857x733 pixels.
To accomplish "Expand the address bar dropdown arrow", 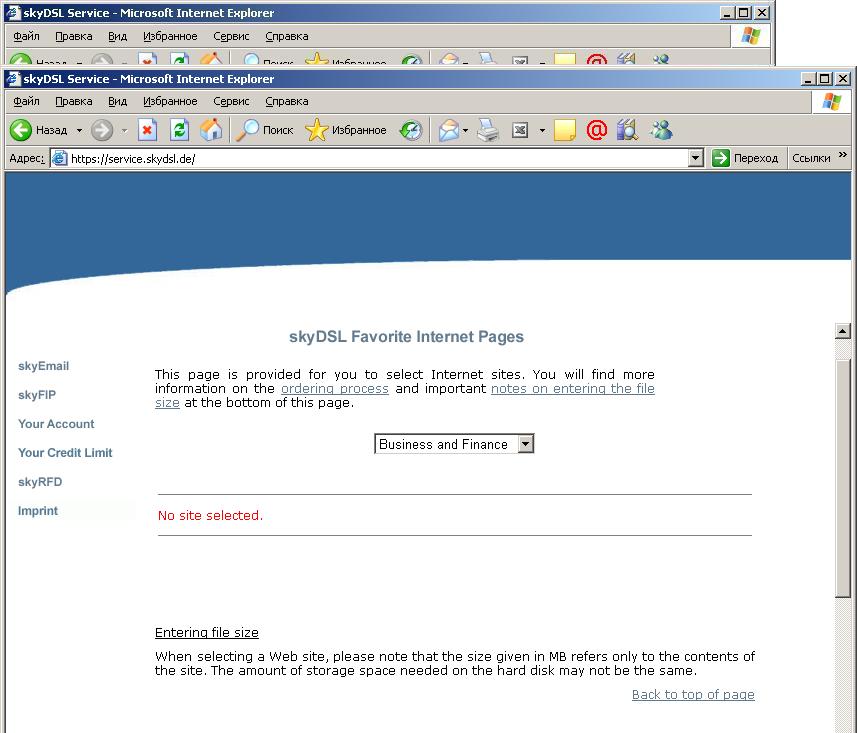I will (695, 159).
